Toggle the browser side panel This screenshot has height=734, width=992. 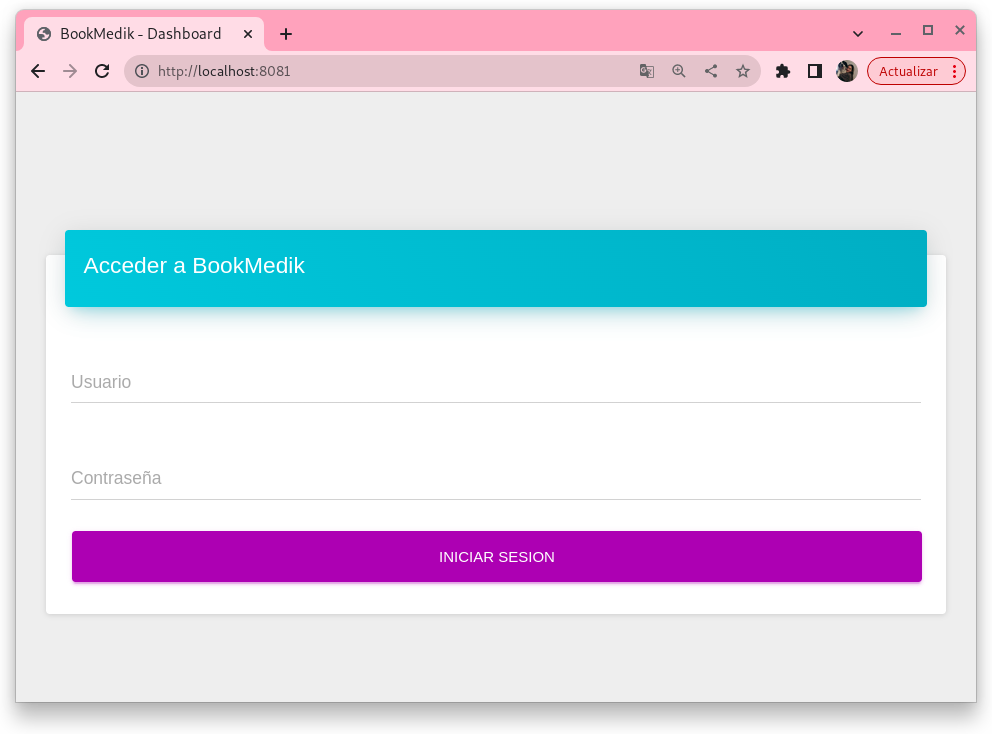tap(815, 71)
